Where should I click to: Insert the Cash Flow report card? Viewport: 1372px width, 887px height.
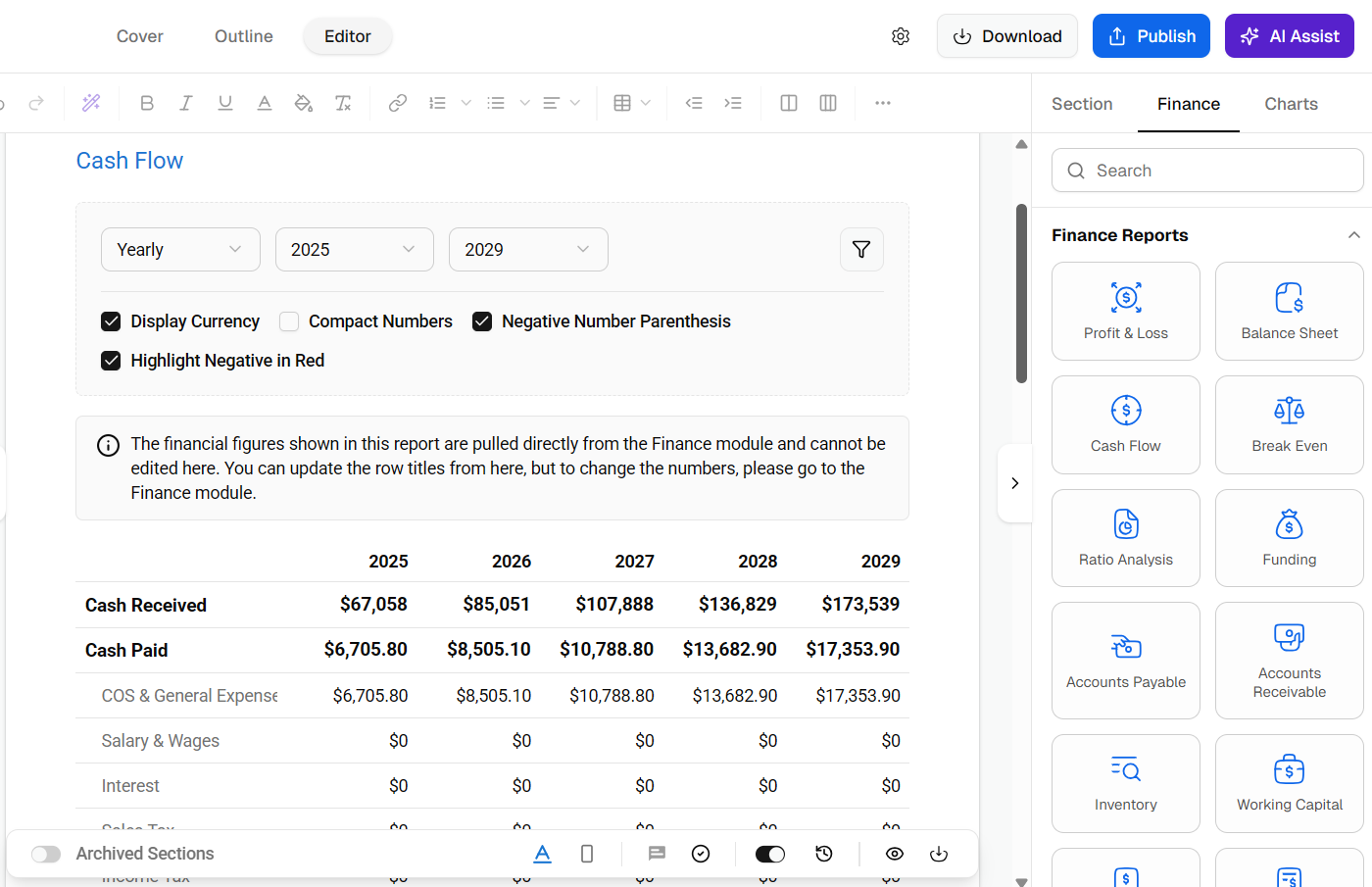coord(1126,424)
